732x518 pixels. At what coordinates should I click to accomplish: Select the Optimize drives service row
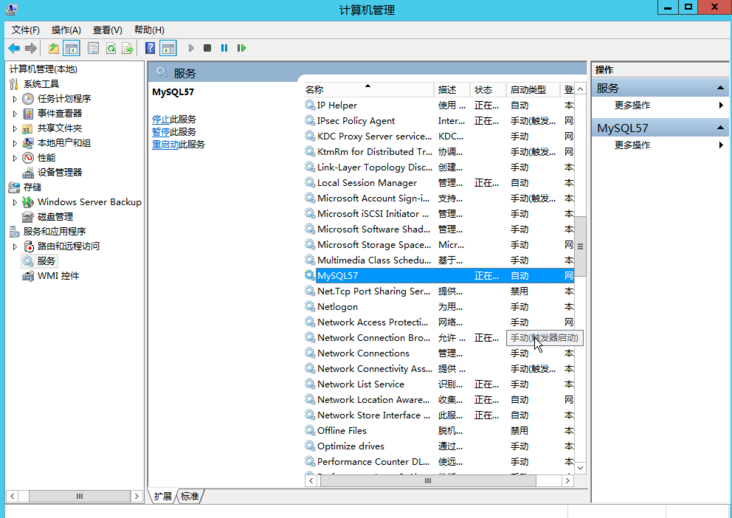click(439, 446)
